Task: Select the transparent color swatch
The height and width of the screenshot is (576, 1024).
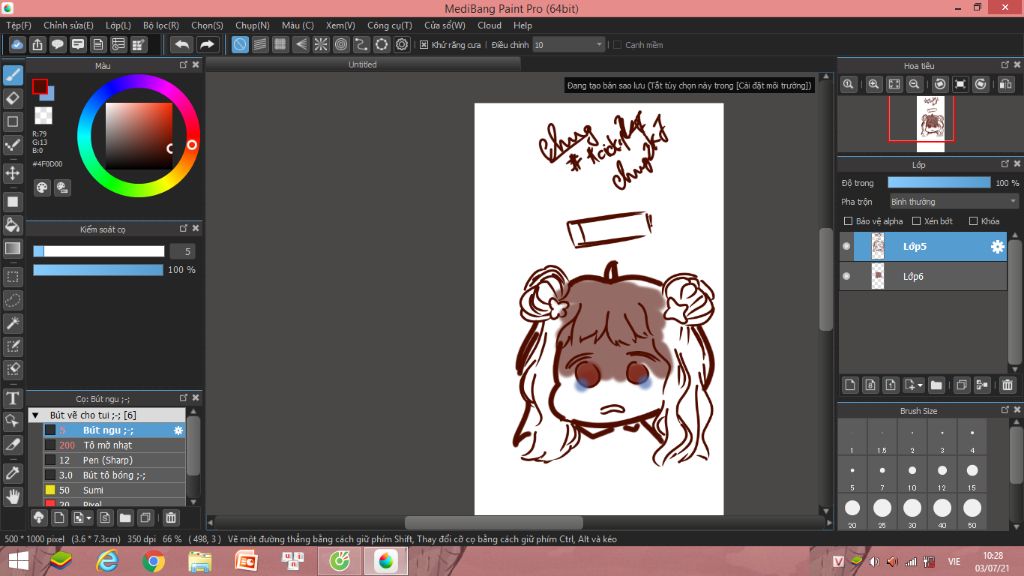Action: tap(43, 116)
